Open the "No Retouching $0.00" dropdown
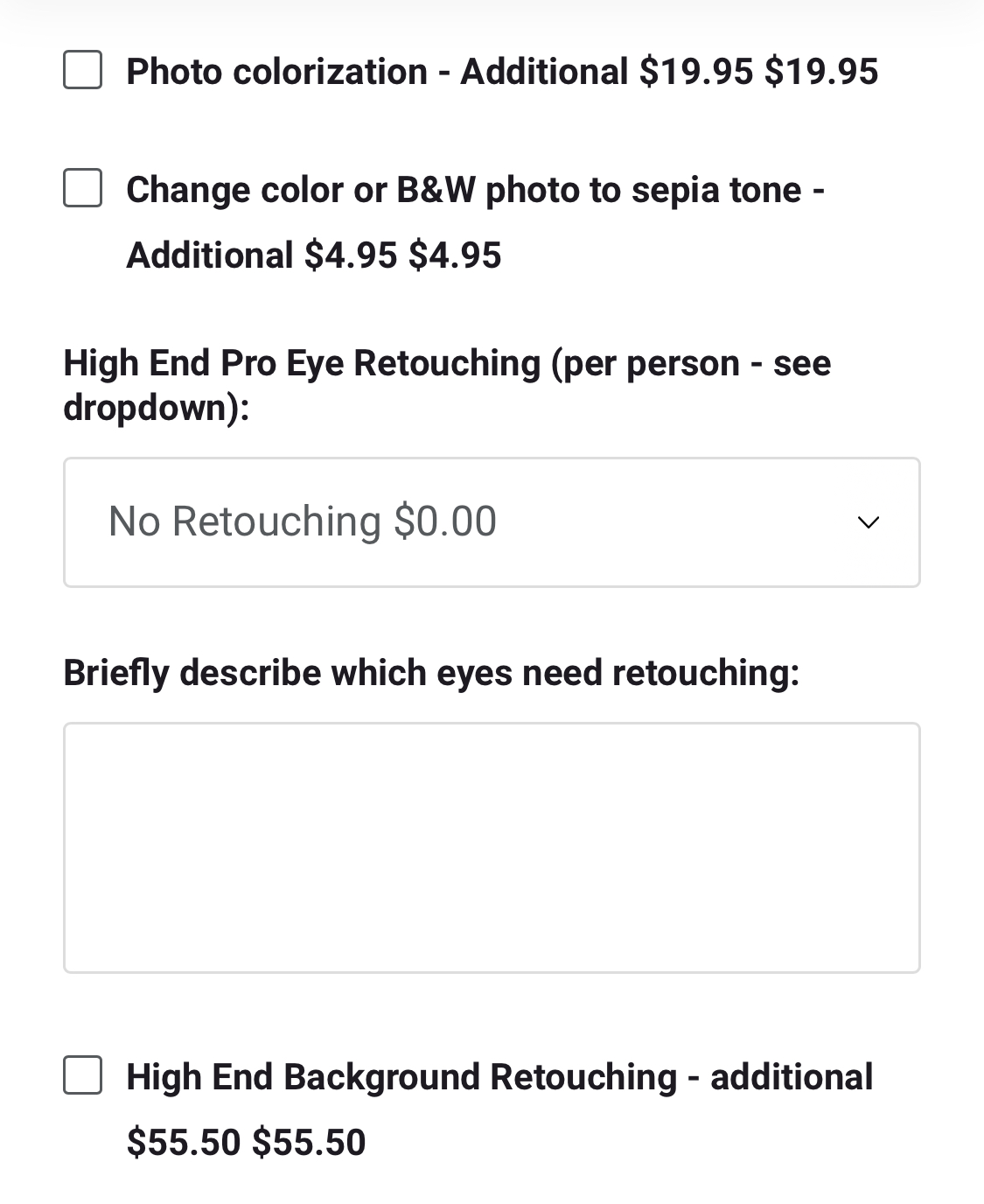 (x=490, y=522)
